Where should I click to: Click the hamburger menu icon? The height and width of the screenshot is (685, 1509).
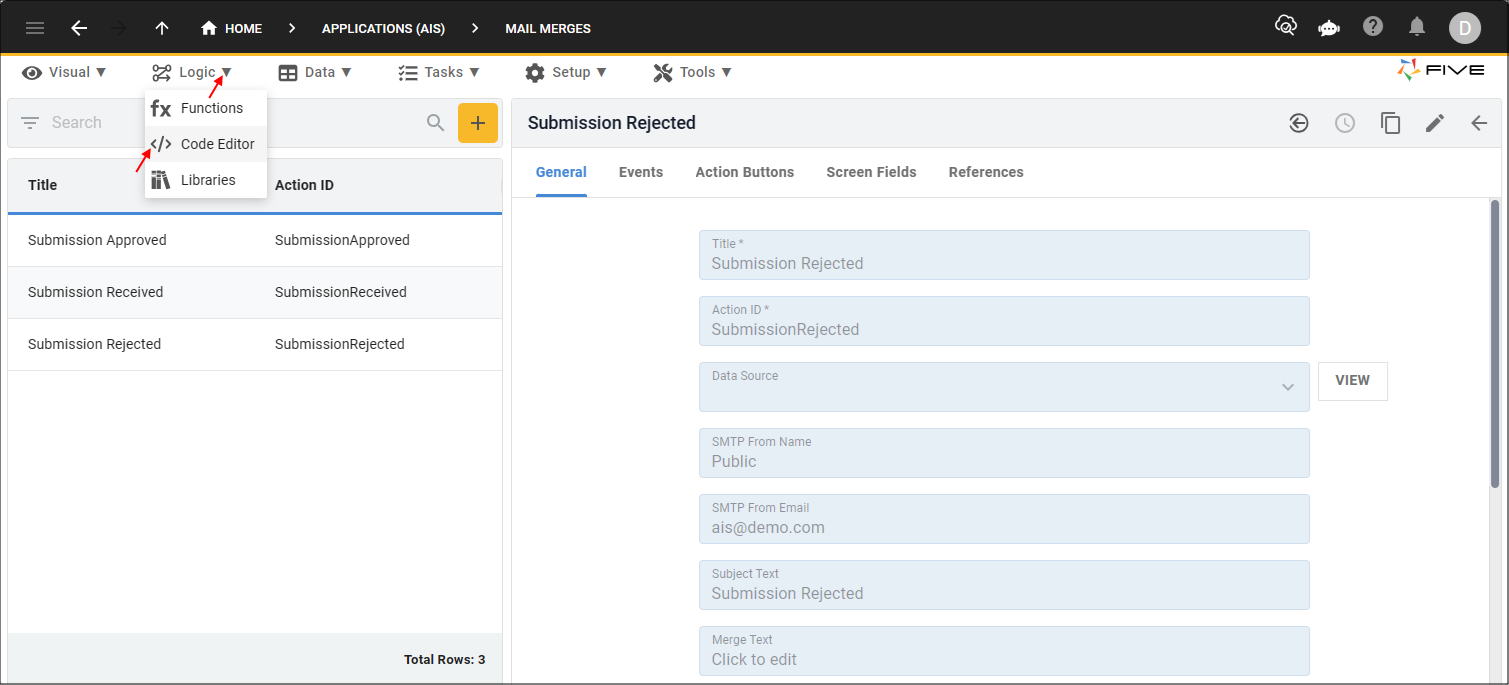click(35, 28)
